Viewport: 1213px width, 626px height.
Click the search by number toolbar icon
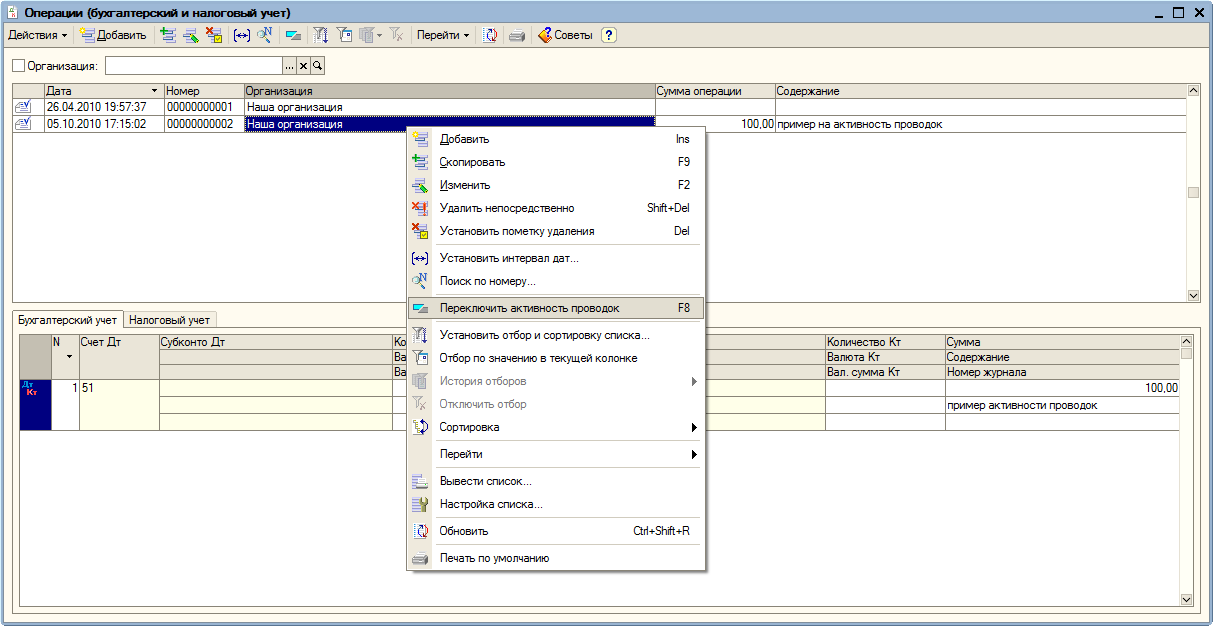point(264,35)
